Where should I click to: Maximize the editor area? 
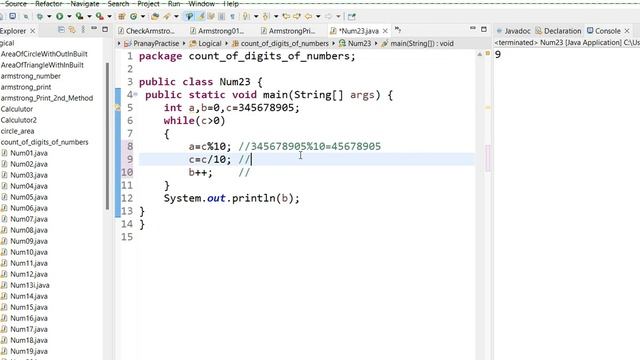[x=484, y=29]
